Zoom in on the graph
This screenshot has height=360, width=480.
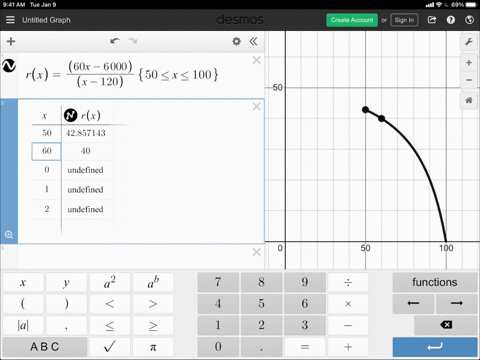pos(469,63)
